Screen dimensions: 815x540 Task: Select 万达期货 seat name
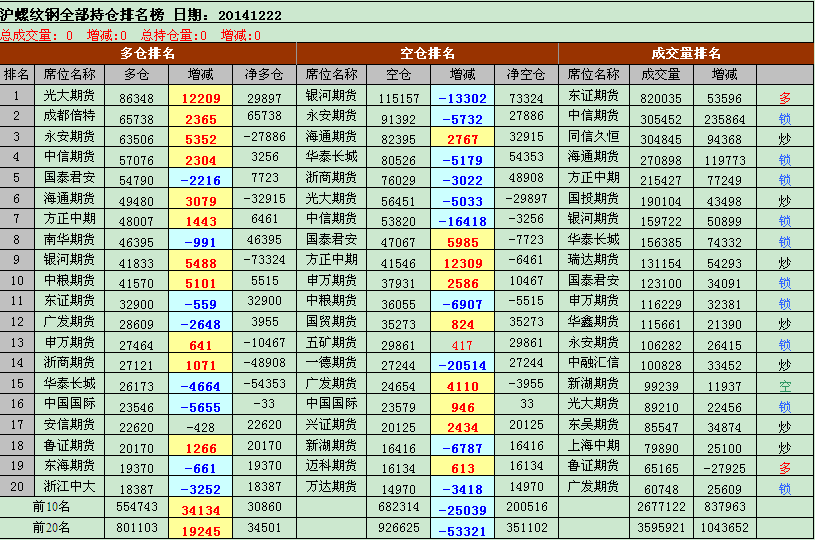tap(331, 486)
